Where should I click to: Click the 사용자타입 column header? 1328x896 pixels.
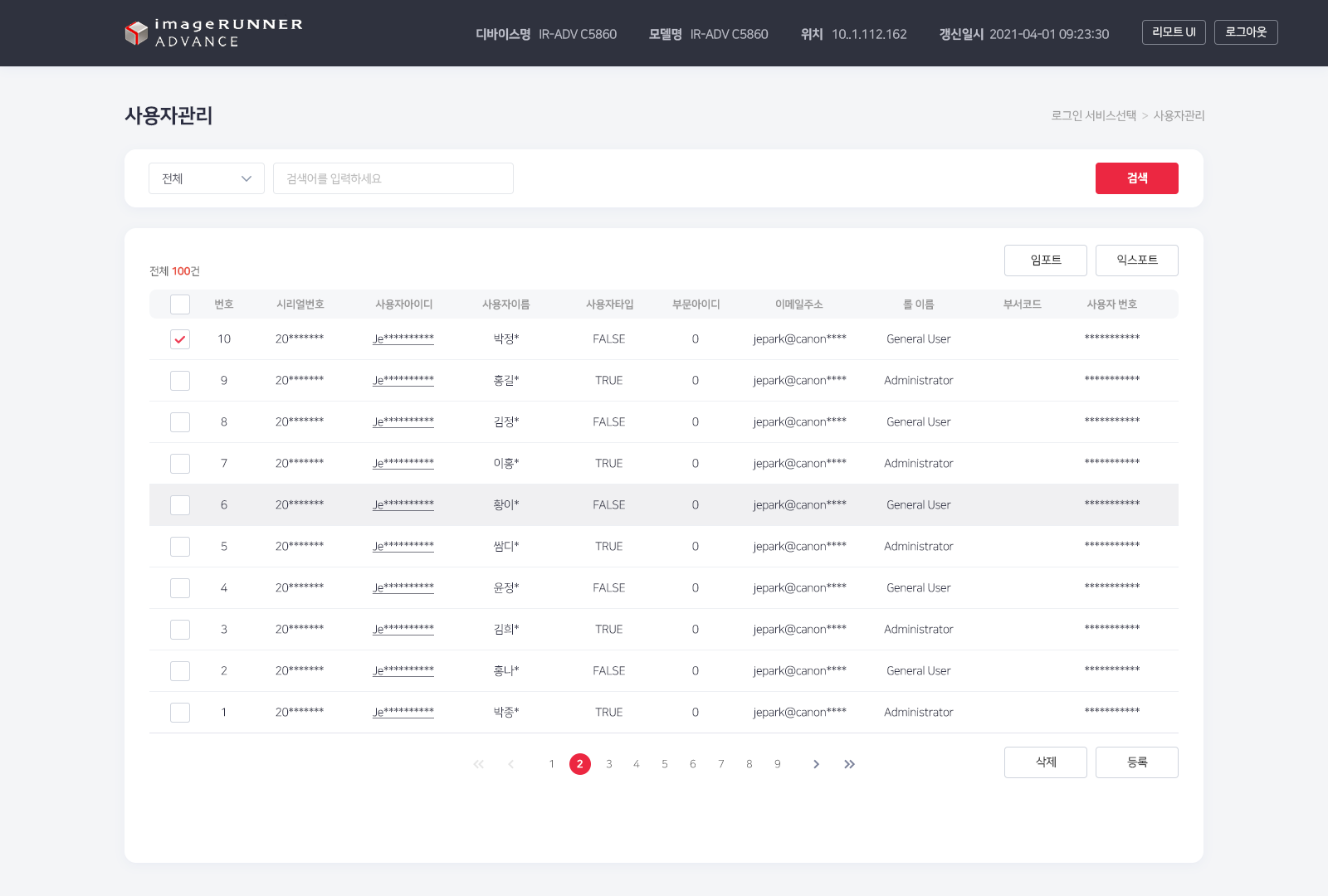pos(609,304)
